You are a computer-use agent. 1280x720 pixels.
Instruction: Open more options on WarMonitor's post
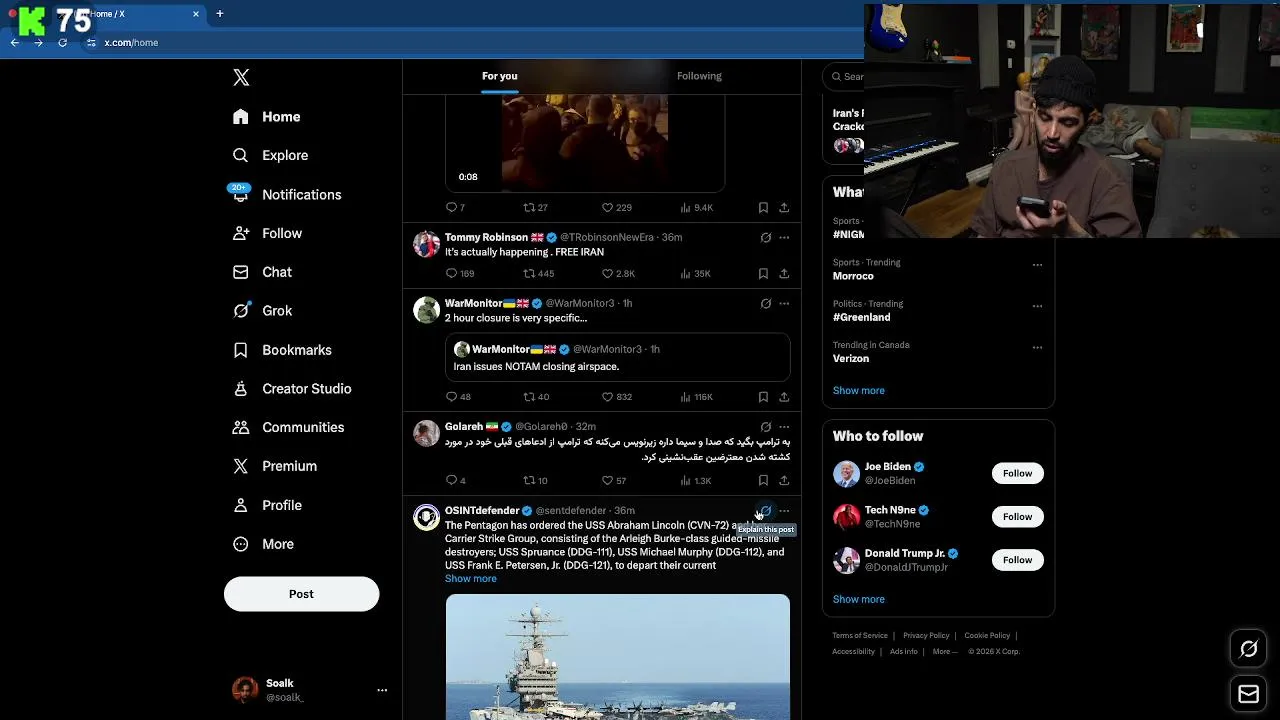tap(784, 303)
